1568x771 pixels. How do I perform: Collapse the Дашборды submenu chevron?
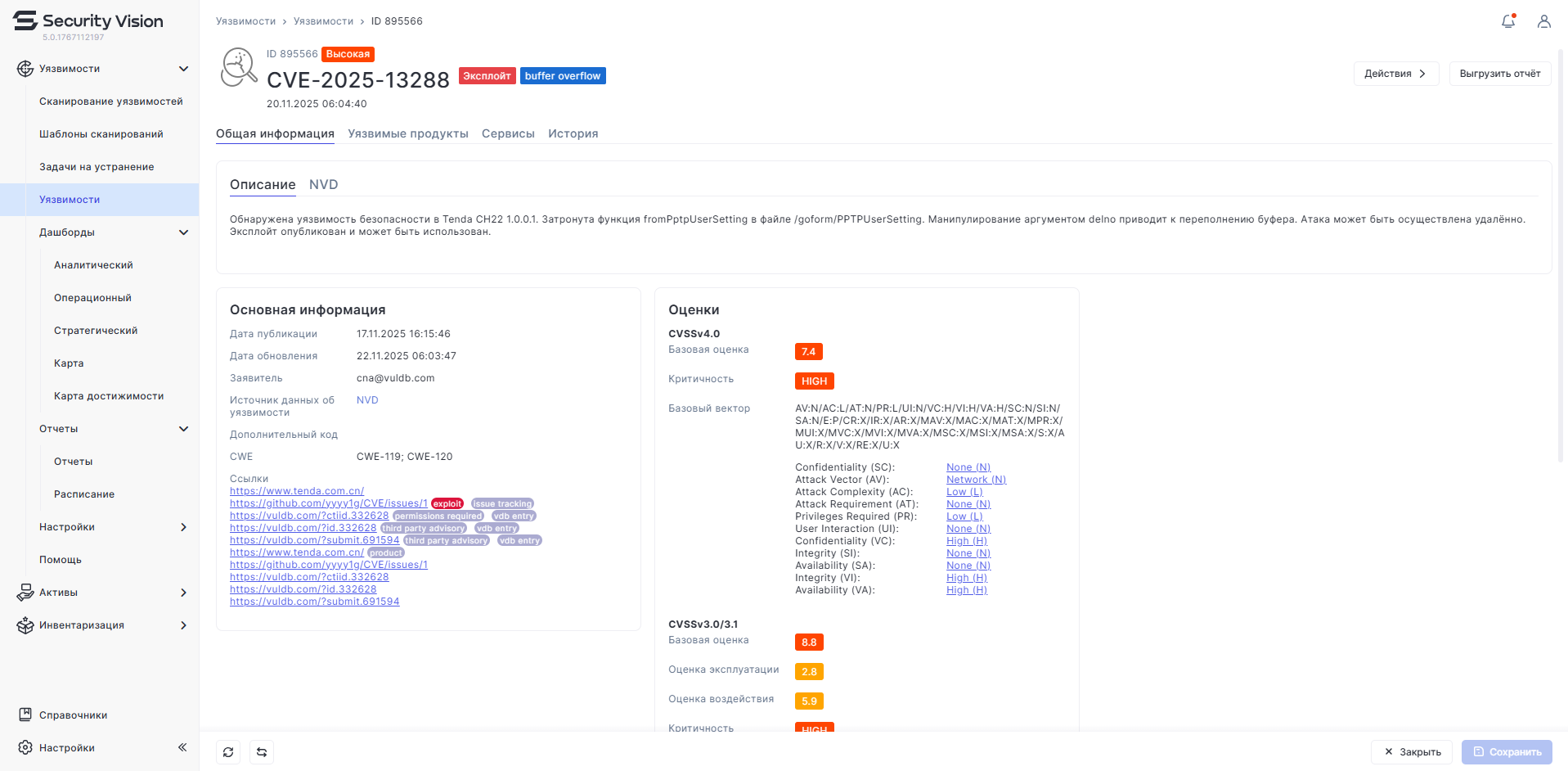point(183,232)
